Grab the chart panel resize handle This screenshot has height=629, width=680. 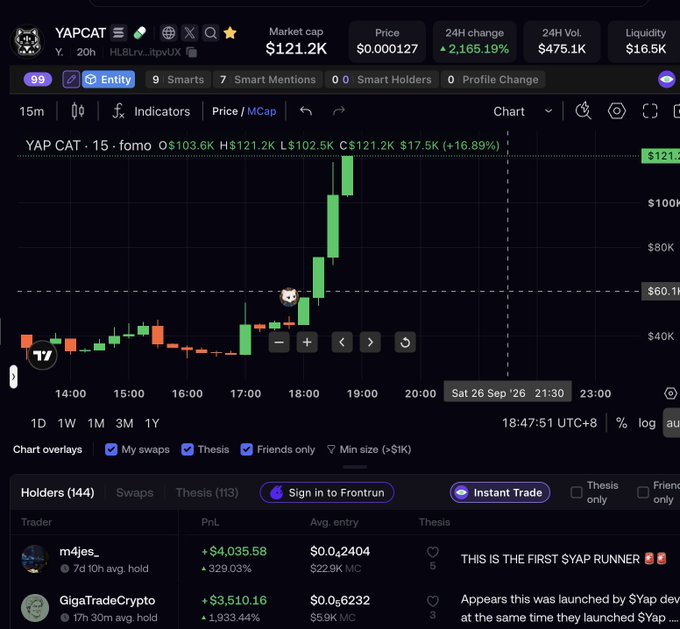tap(354, 467)
